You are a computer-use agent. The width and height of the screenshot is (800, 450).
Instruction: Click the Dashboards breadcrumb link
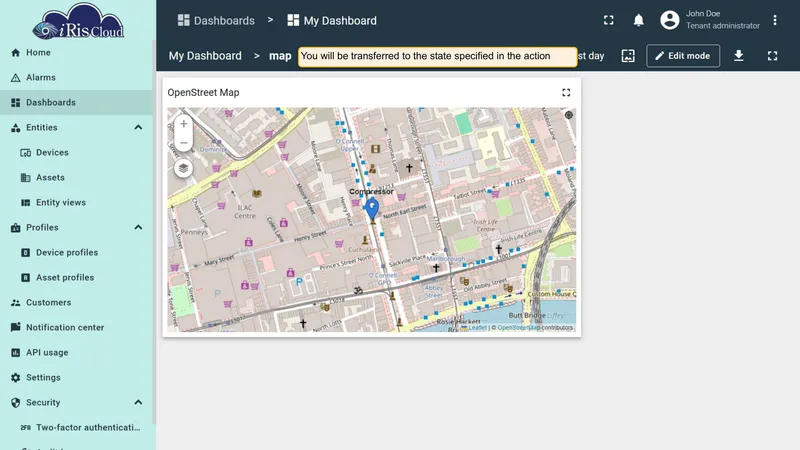[216, 20]
